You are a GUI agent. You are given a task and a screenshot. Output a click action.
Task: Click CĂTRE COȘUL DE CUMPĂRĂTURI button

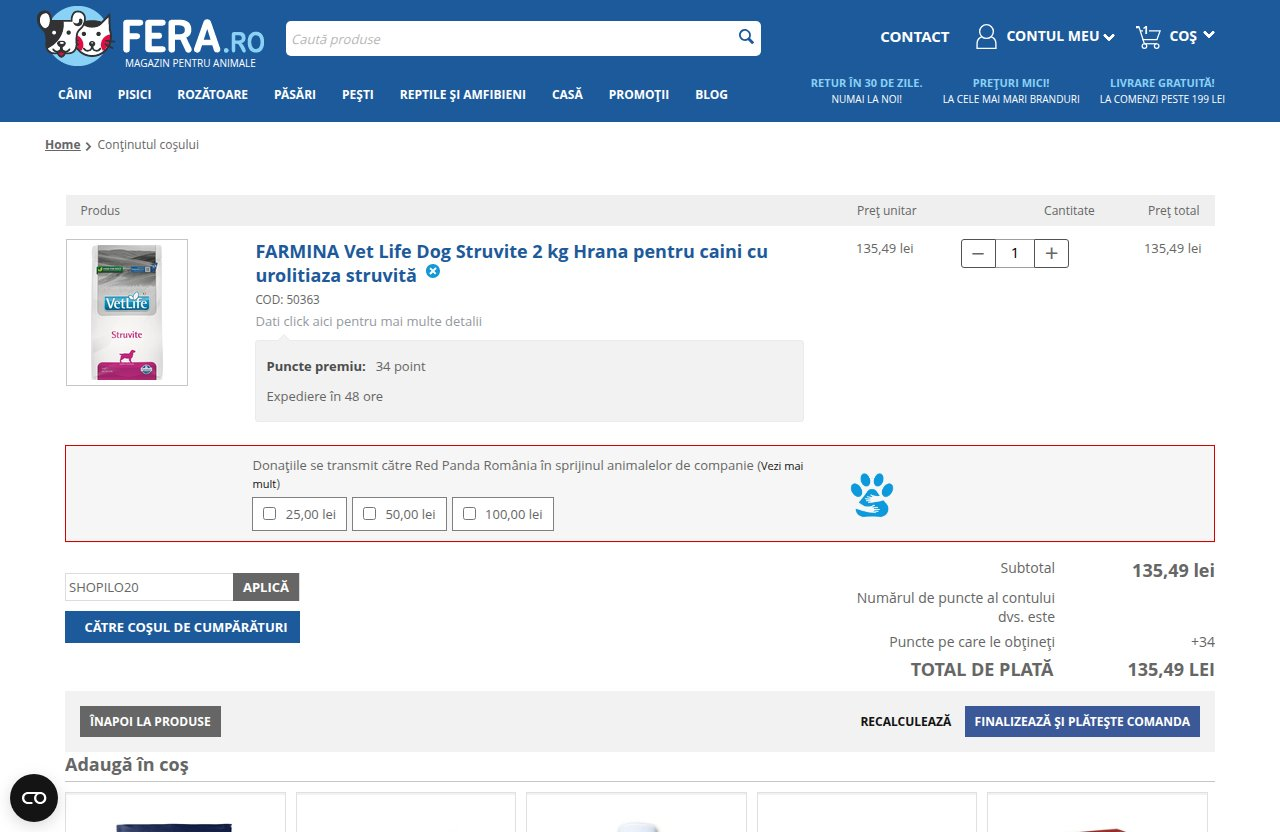[x=182, y=627]
